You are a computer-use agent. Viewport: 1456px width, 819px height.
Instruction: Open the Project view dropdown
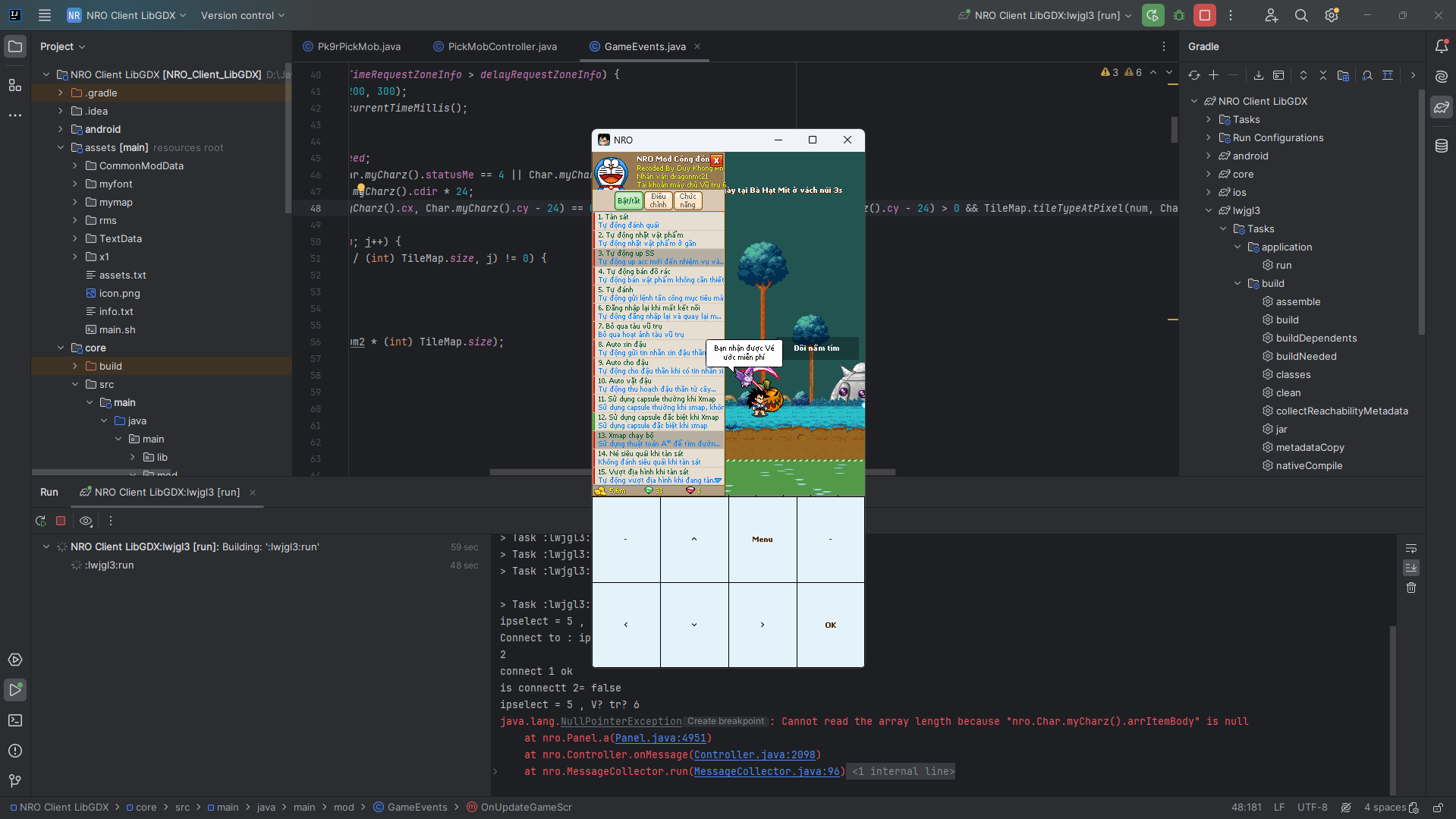[62, 46]
